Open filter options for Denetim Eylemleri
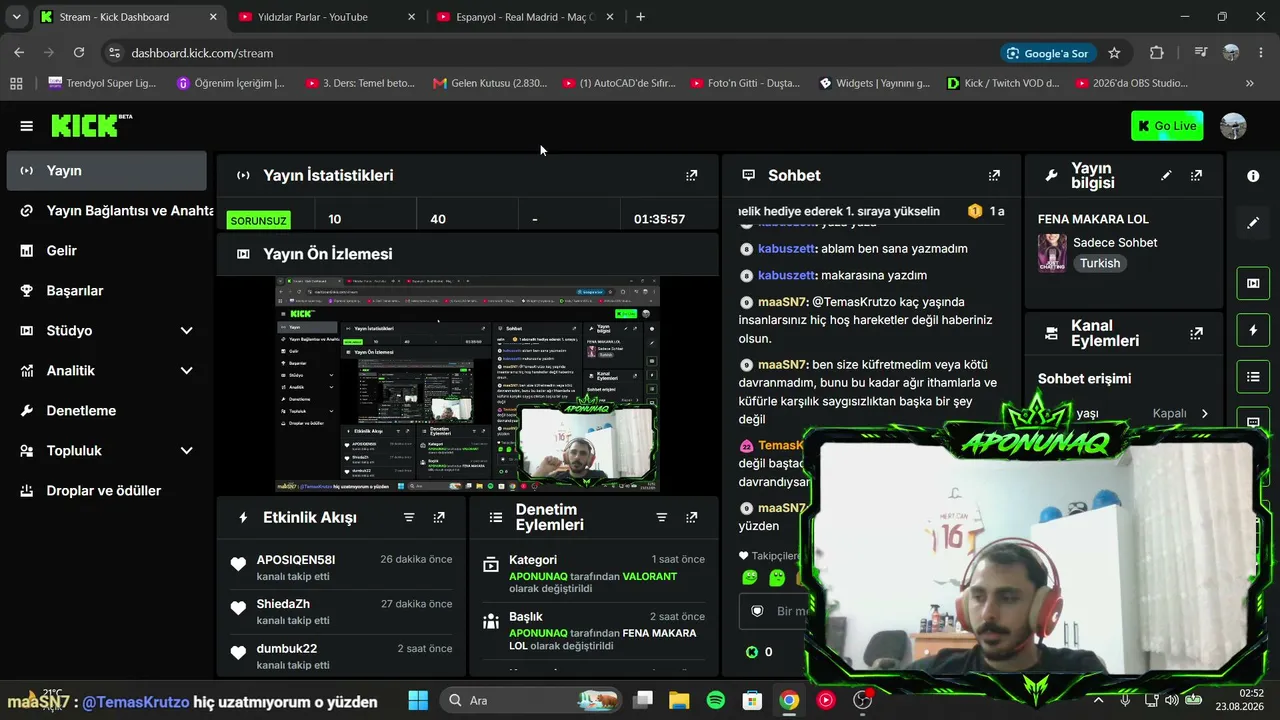Viewport: 1280px width, 720px height. 661,517
